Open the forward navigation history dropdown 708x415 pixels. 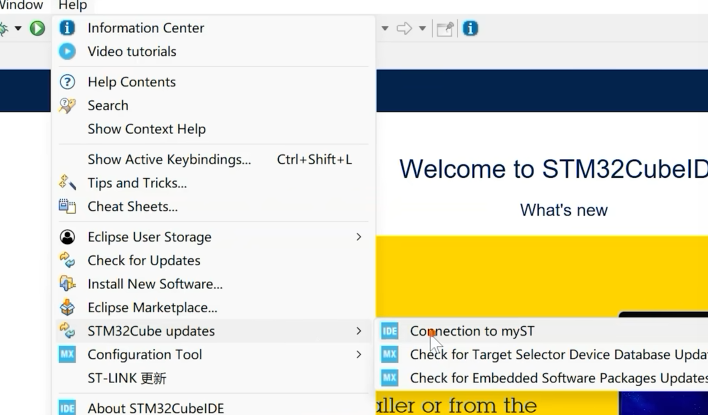click(x=422, y=28)
